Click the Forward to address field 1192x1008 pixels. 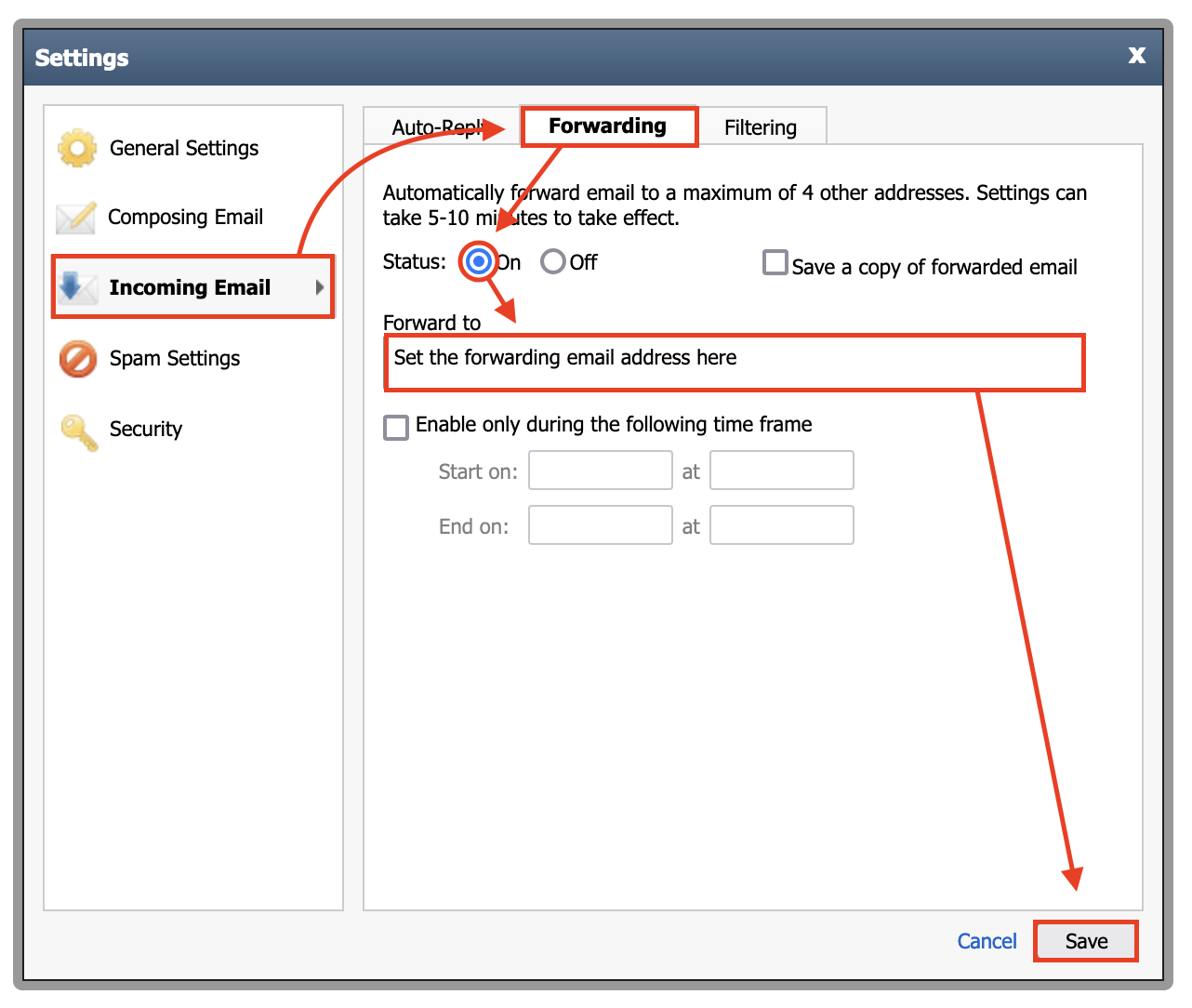[x=735, y=363]
